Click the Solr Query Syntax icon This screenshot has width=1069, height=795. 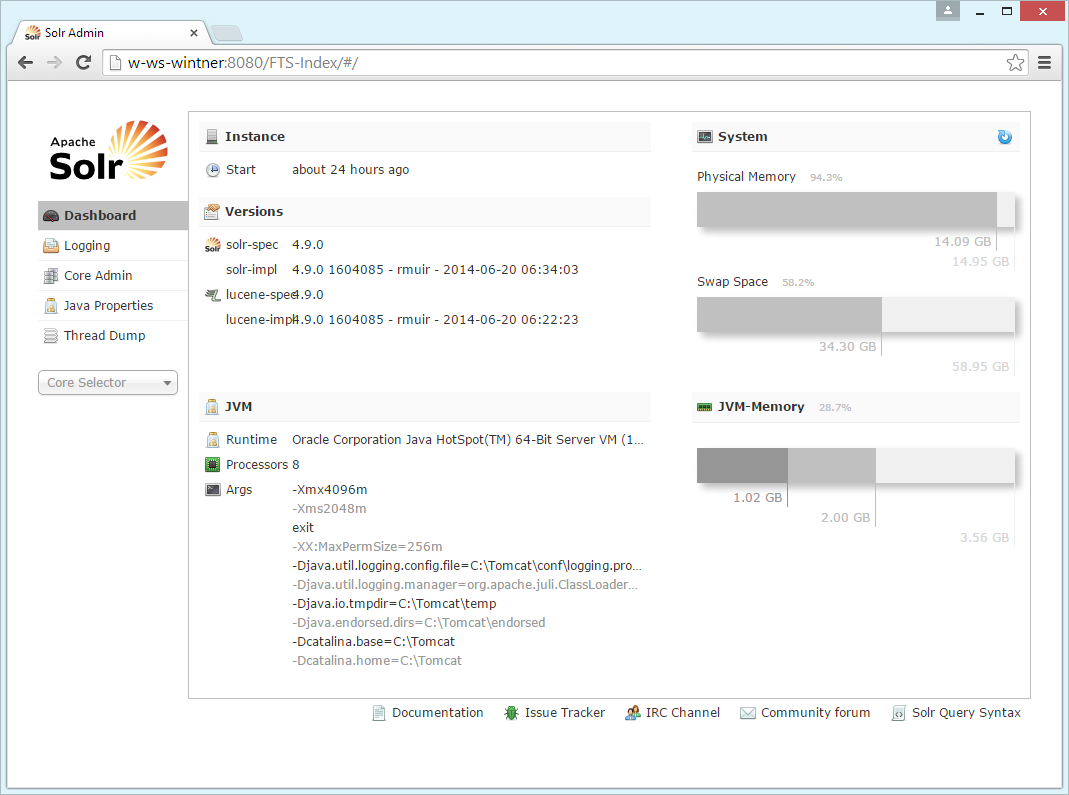click(898, 713)
